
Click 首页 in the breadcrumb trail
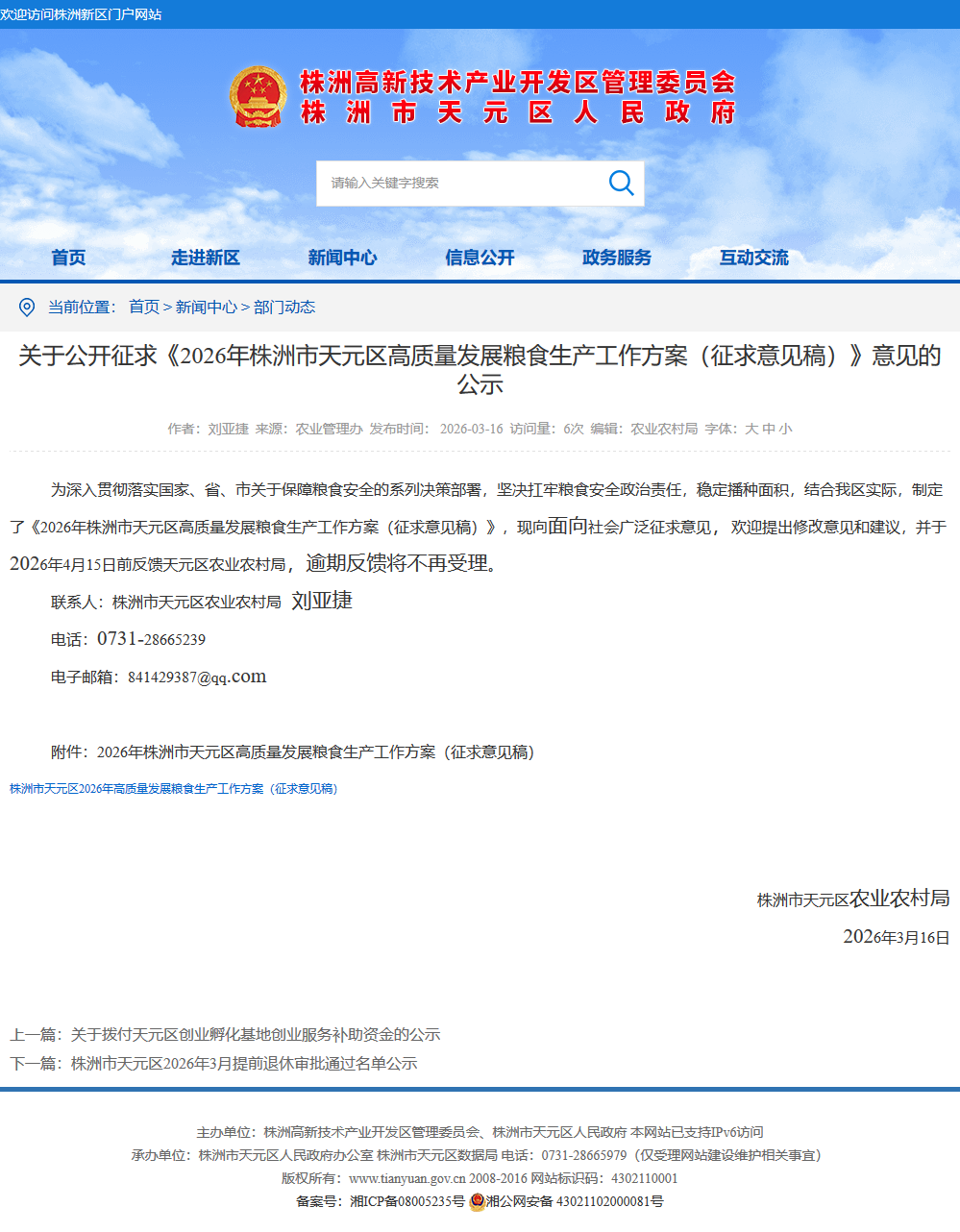coord(144,308)
